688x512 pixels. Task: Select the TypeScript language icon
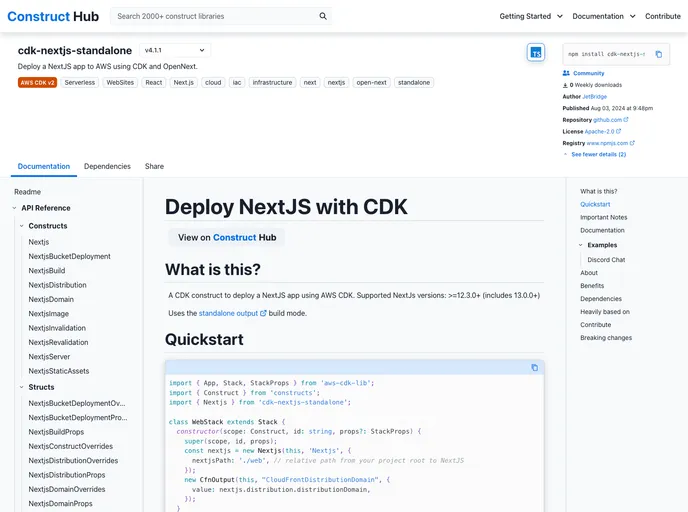(536, 53)
